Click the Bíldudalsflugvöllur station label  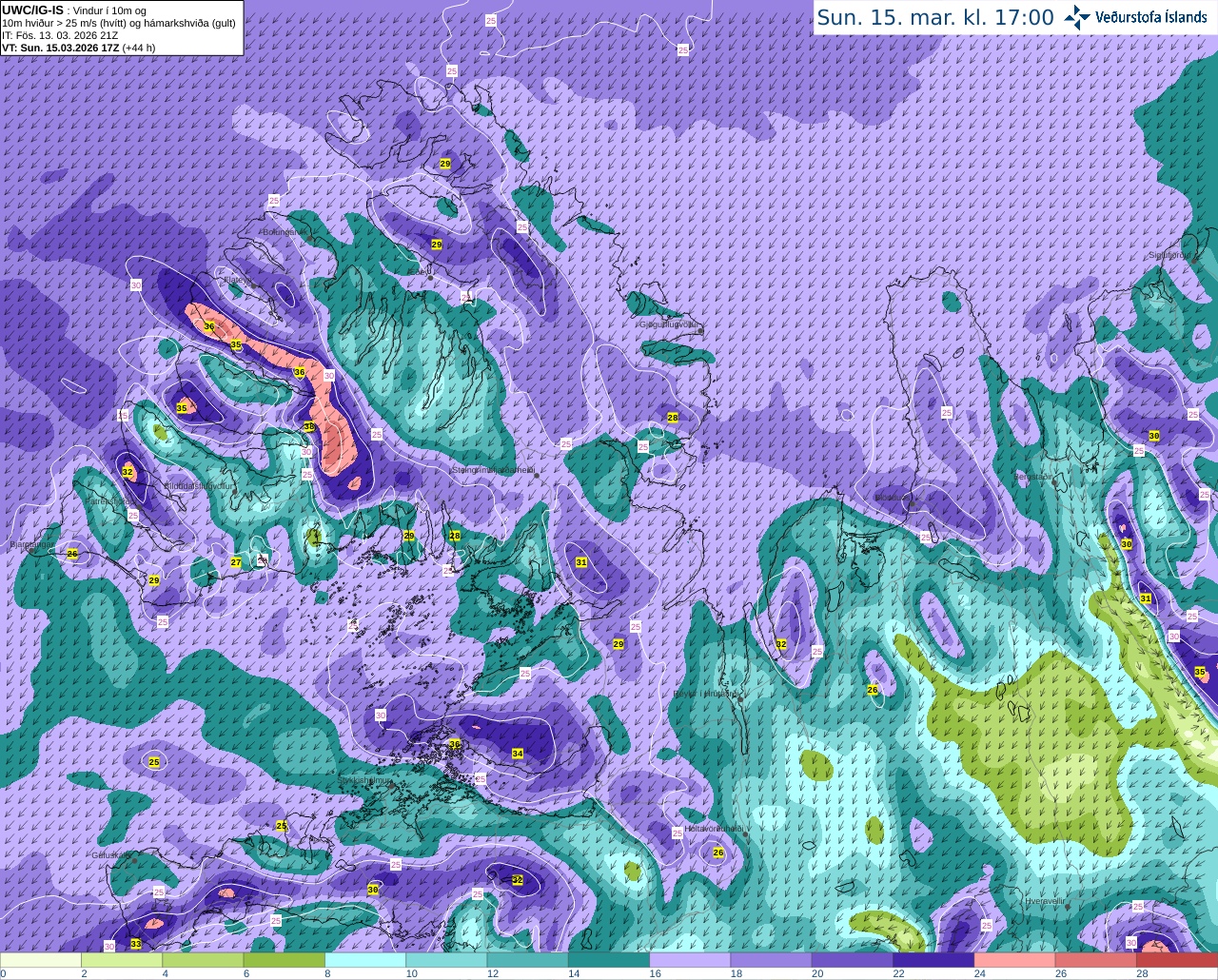click(199, 485)
